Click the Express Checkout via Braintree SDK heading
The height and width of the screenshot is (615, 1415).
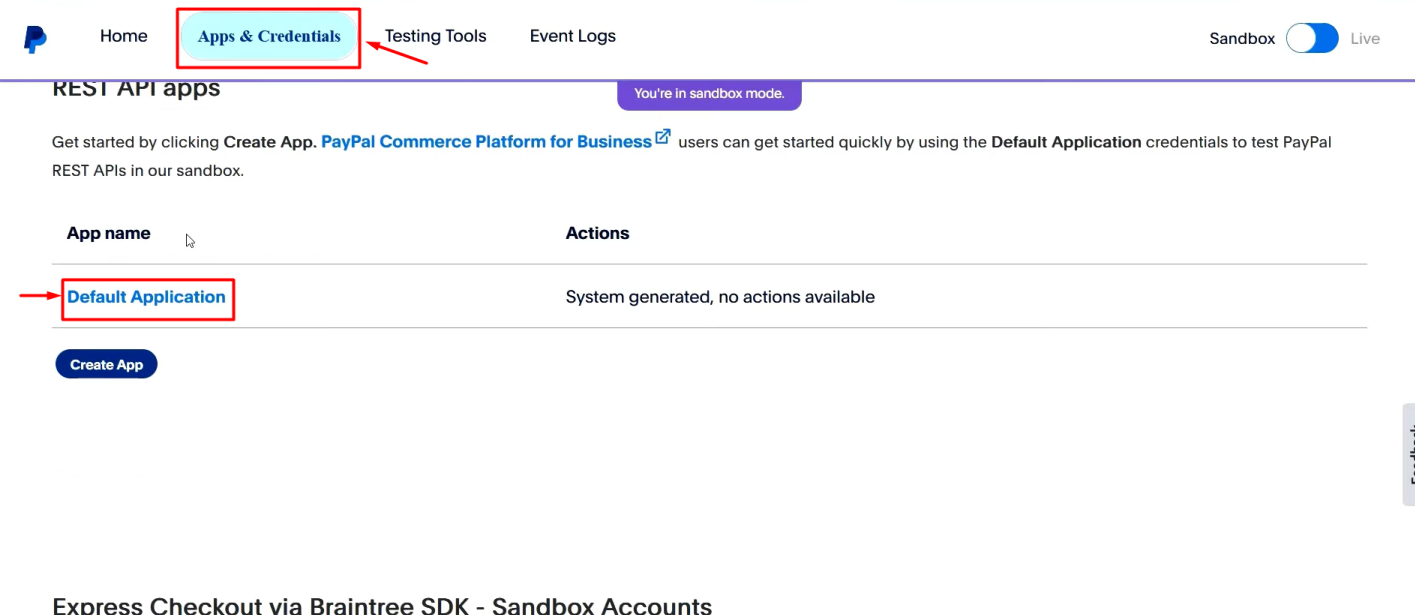[x=382, y=605]
